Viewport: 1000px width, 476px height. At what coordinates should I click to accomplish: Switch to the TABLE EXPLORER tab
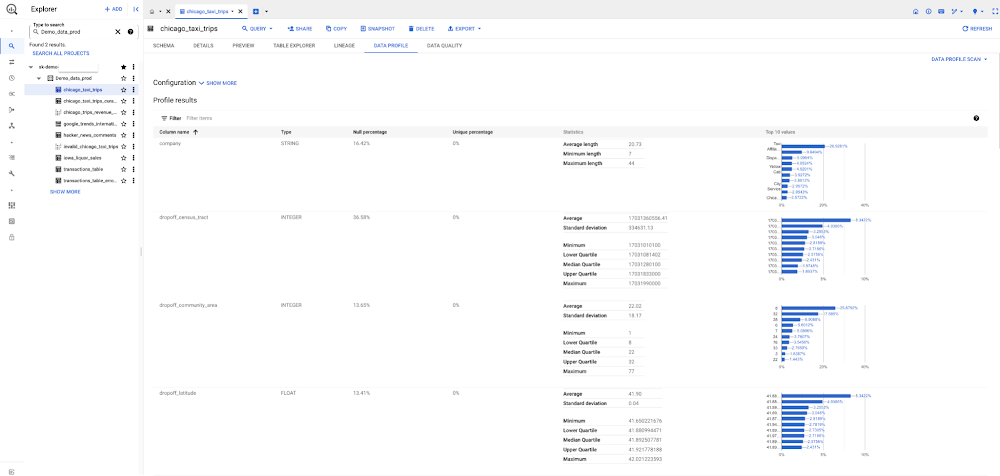294,46
